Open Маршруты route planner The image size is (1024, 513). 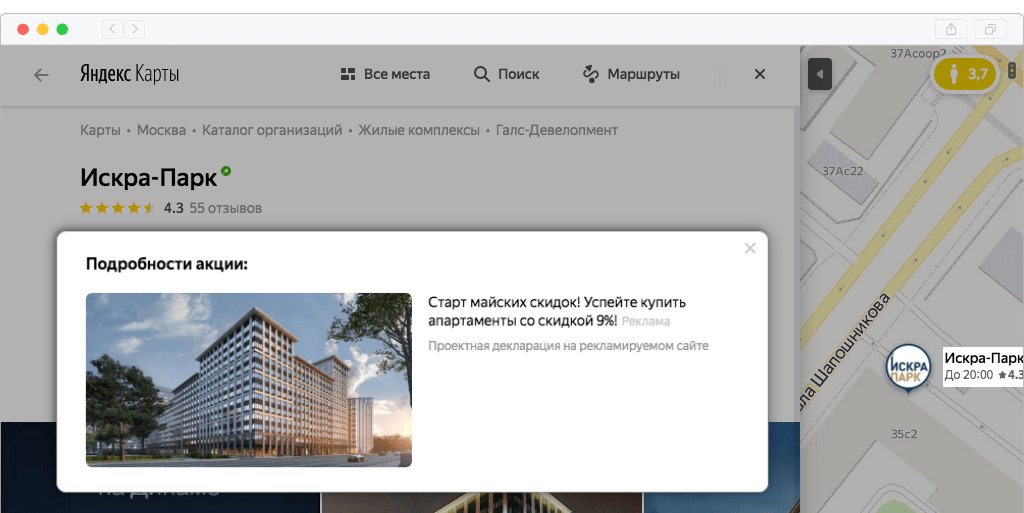click(x=631, y=74)
